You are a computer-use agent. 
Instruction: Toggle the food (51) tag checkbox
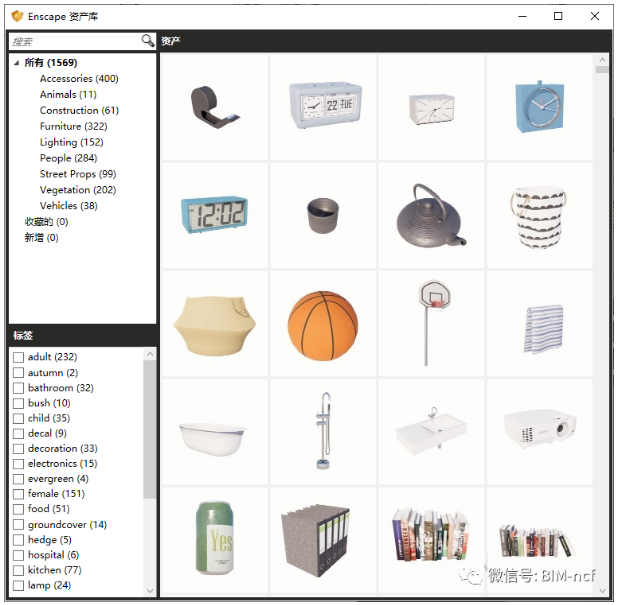click(18, 509)
